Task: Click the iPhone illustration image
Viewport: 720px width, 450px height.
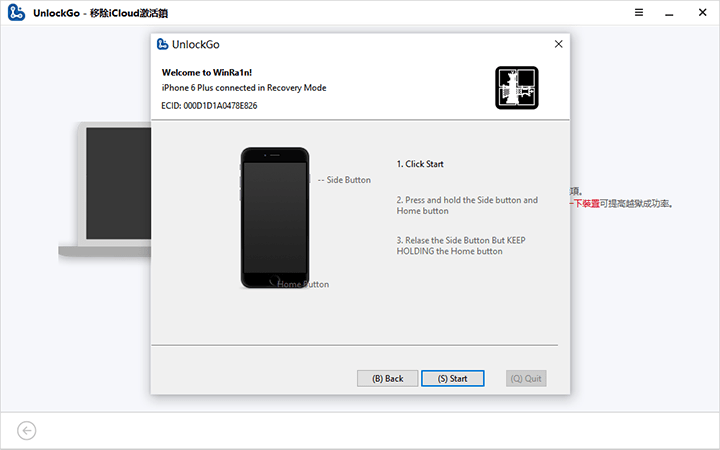Action: click(275, 218)
